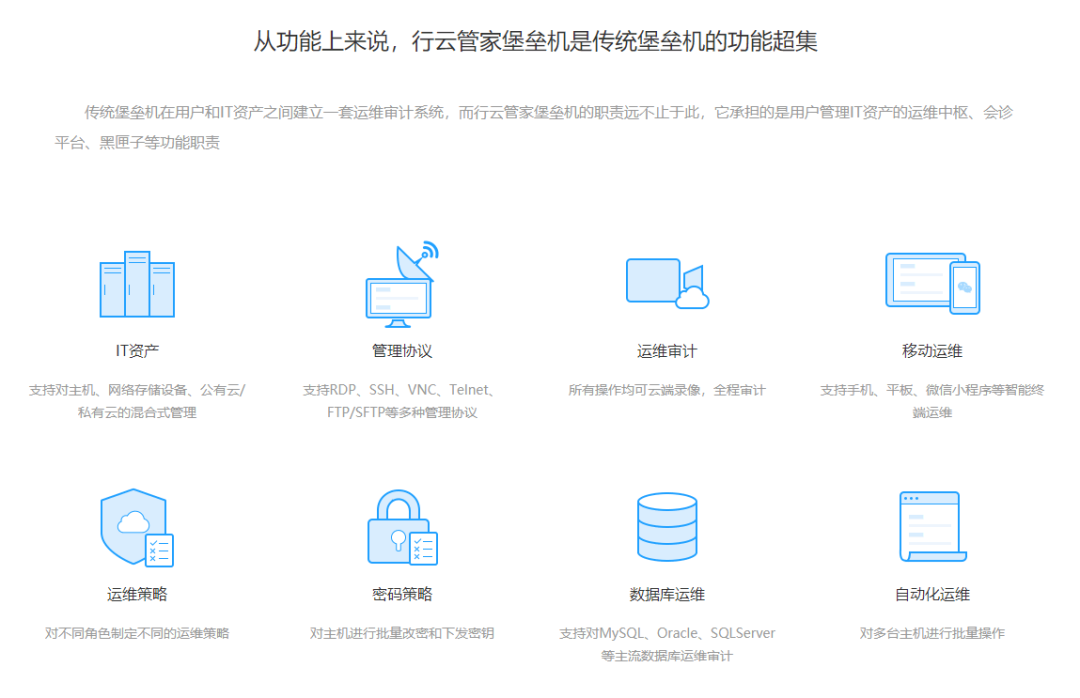Select the 数据库运维 title text

[667, 594]
